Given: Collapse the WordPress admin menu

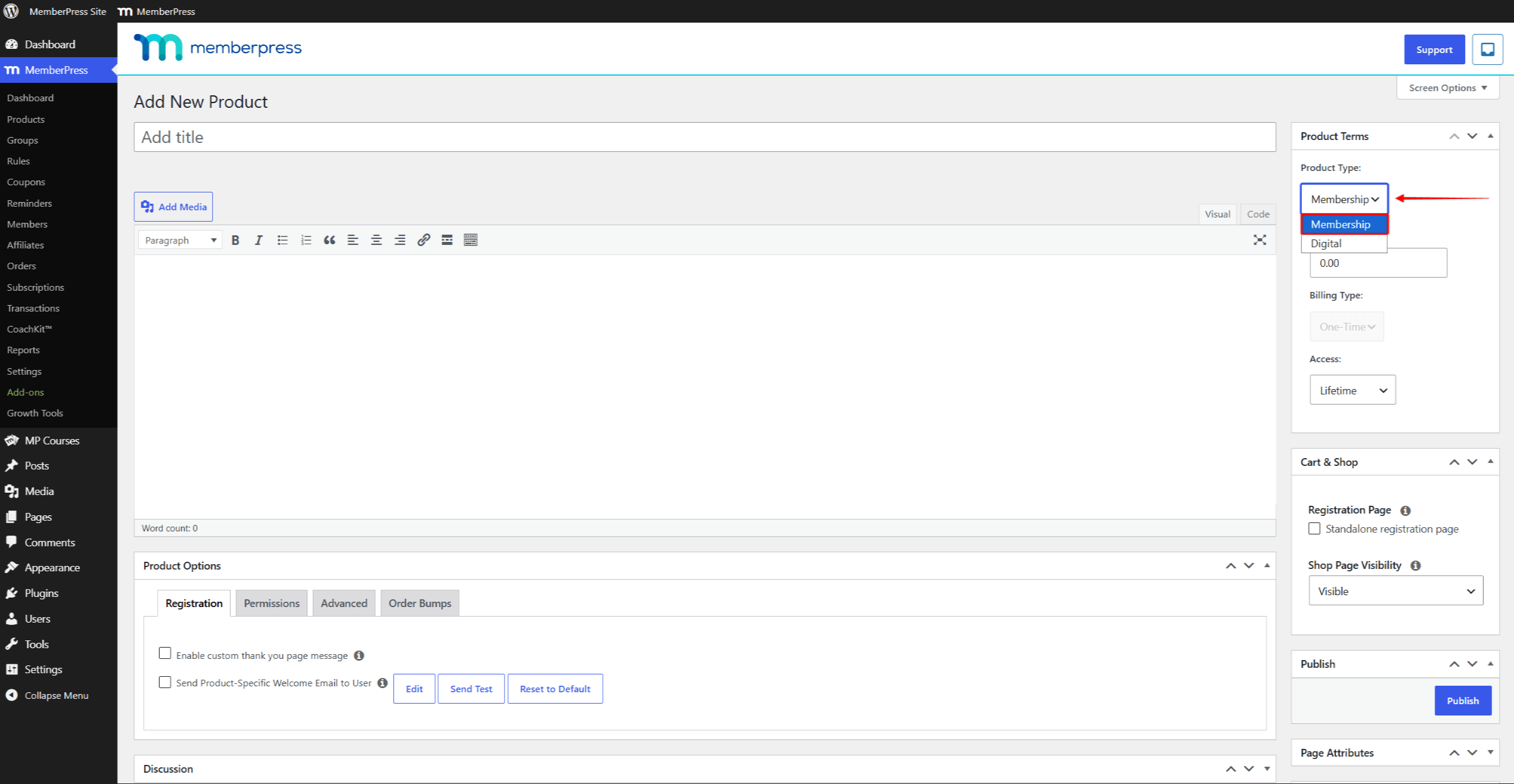Looking at the screenshot, I should [x=56, y=695].
